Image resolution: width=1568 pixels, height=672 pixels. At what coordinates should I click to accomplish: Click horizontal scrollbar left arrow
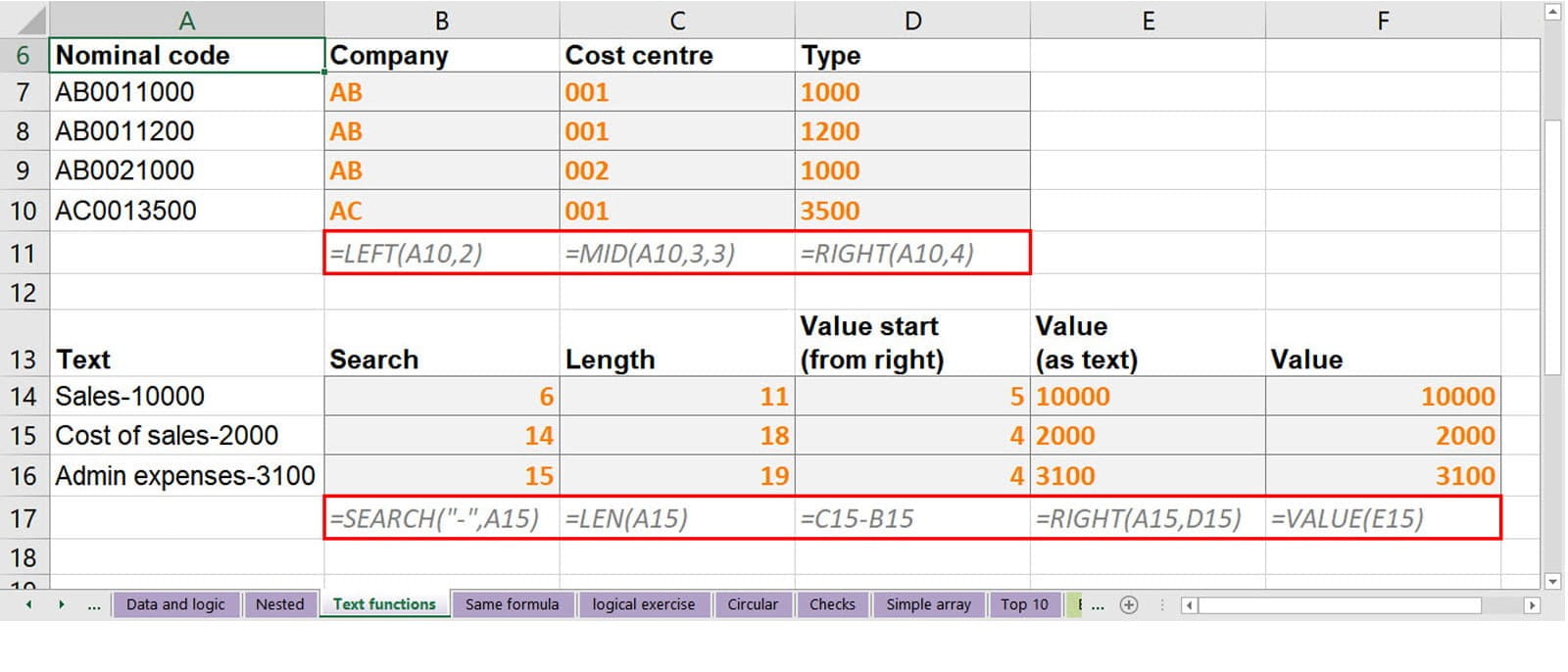(1189, 605)
